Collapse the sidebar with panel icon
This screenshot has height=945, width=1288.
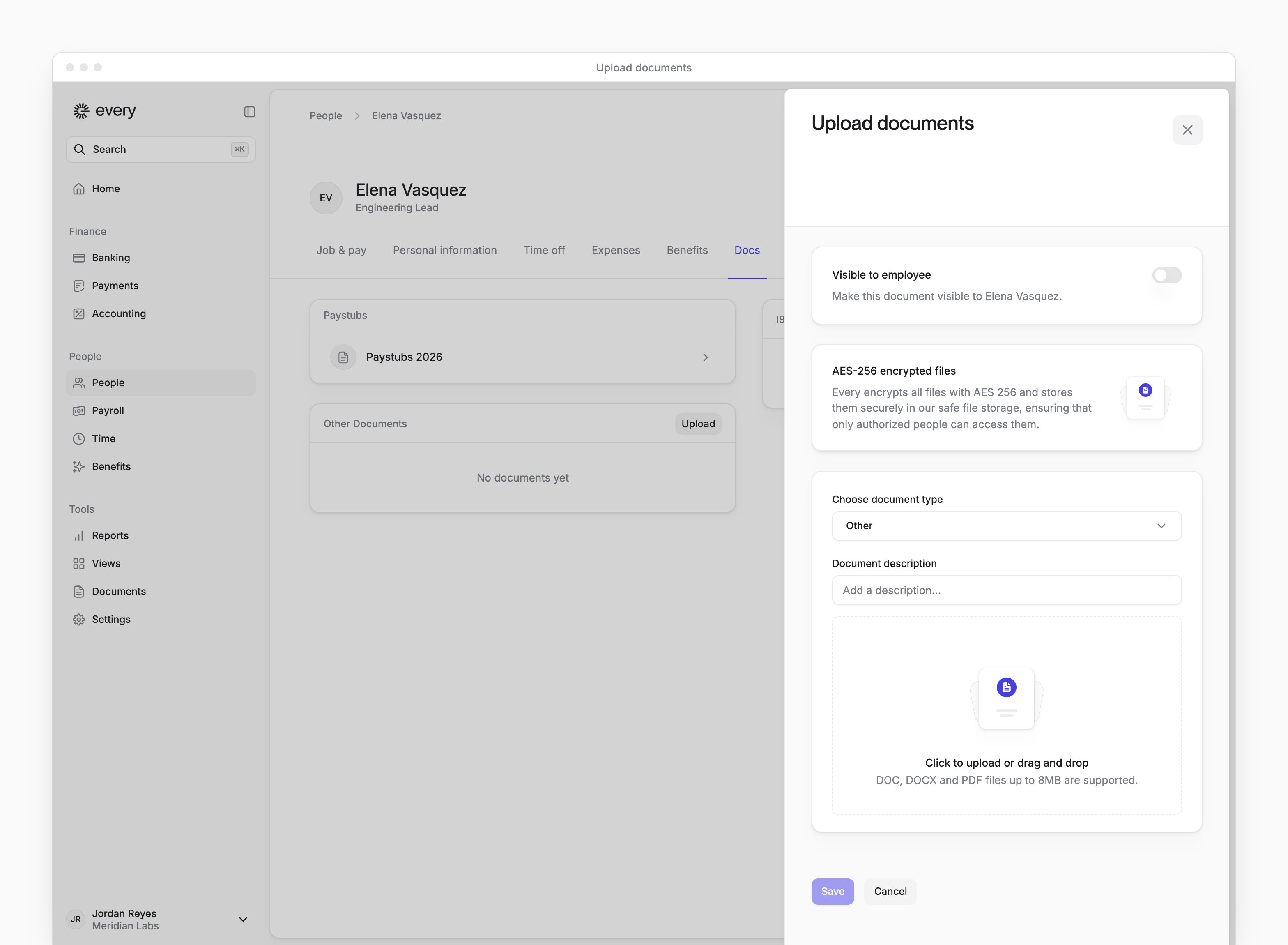249,111
